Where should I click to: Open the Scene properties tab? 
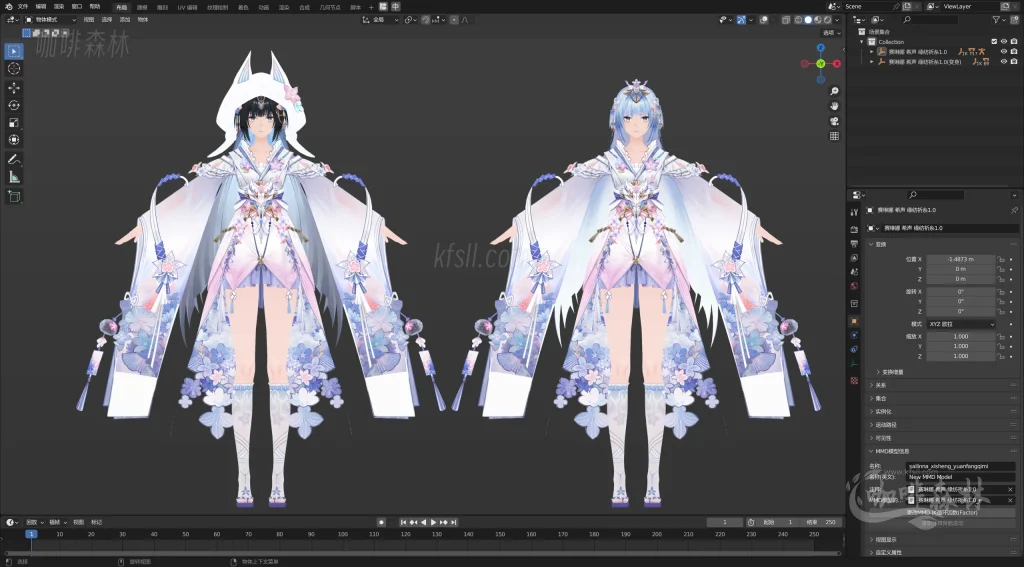[x=854, y=272]
